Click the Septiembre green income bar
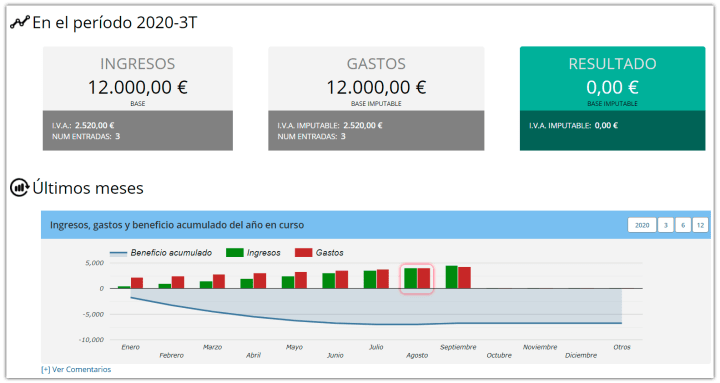This screenshot has height=383, width=720. (x=452, y=277)
